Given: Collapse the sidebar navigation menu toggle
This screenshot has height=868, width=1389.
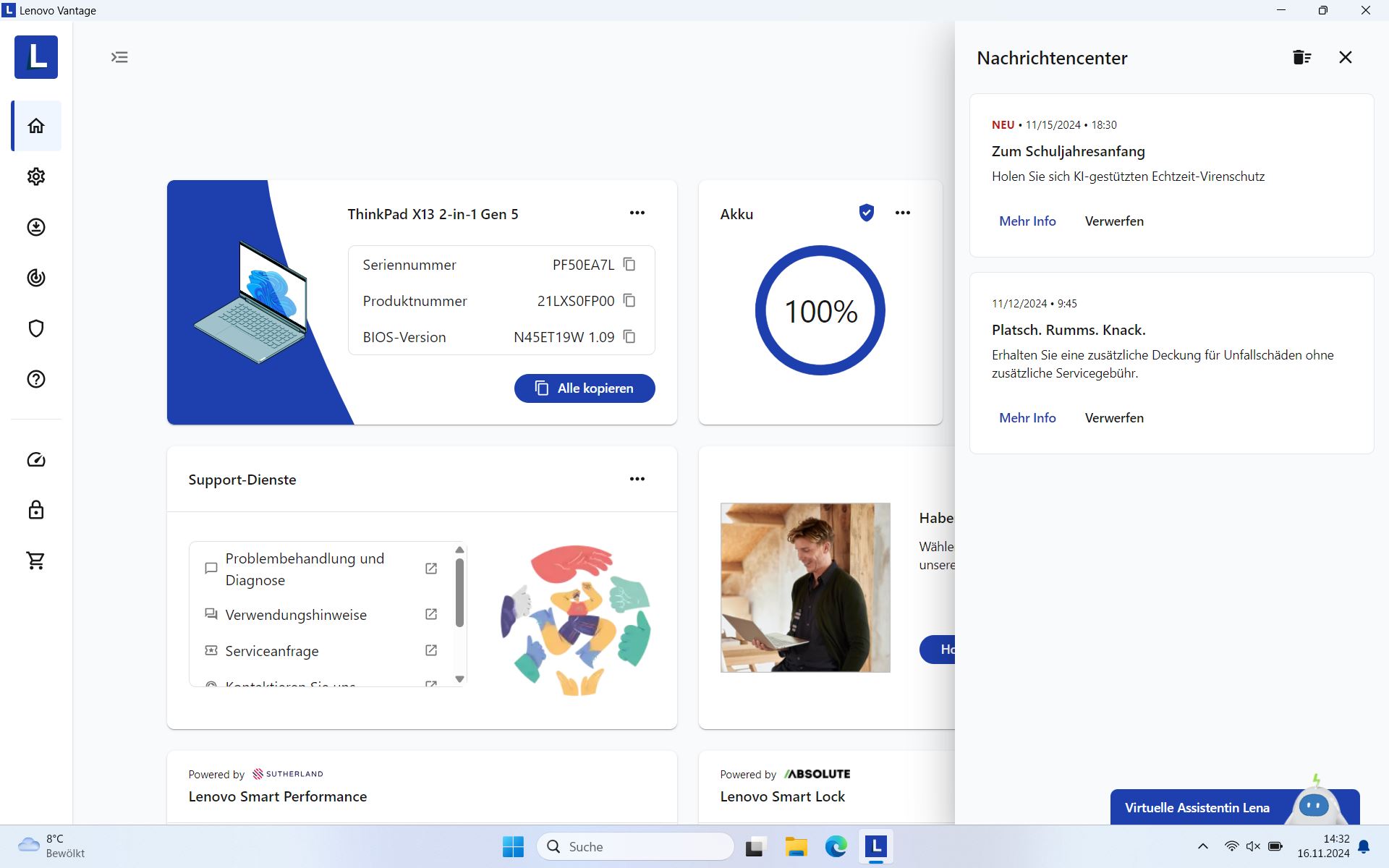Looking at the screenshot, I should point(119,57).
